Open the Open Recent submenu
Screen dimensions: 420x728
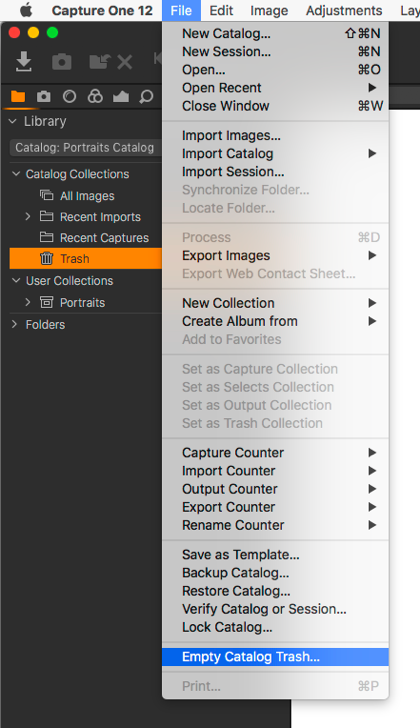(275, 88)
